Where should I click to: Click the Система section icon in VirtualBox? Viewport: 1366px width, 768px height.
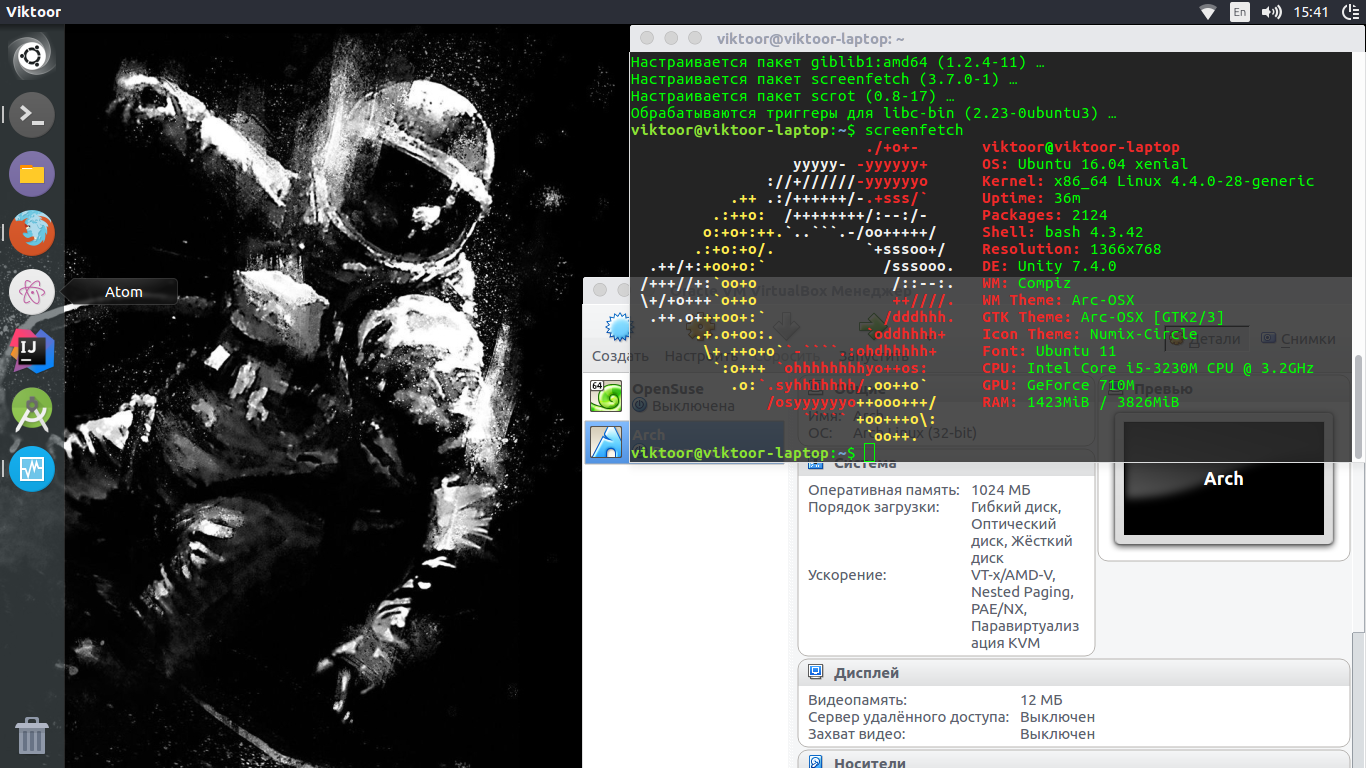(x=816, y=463)
